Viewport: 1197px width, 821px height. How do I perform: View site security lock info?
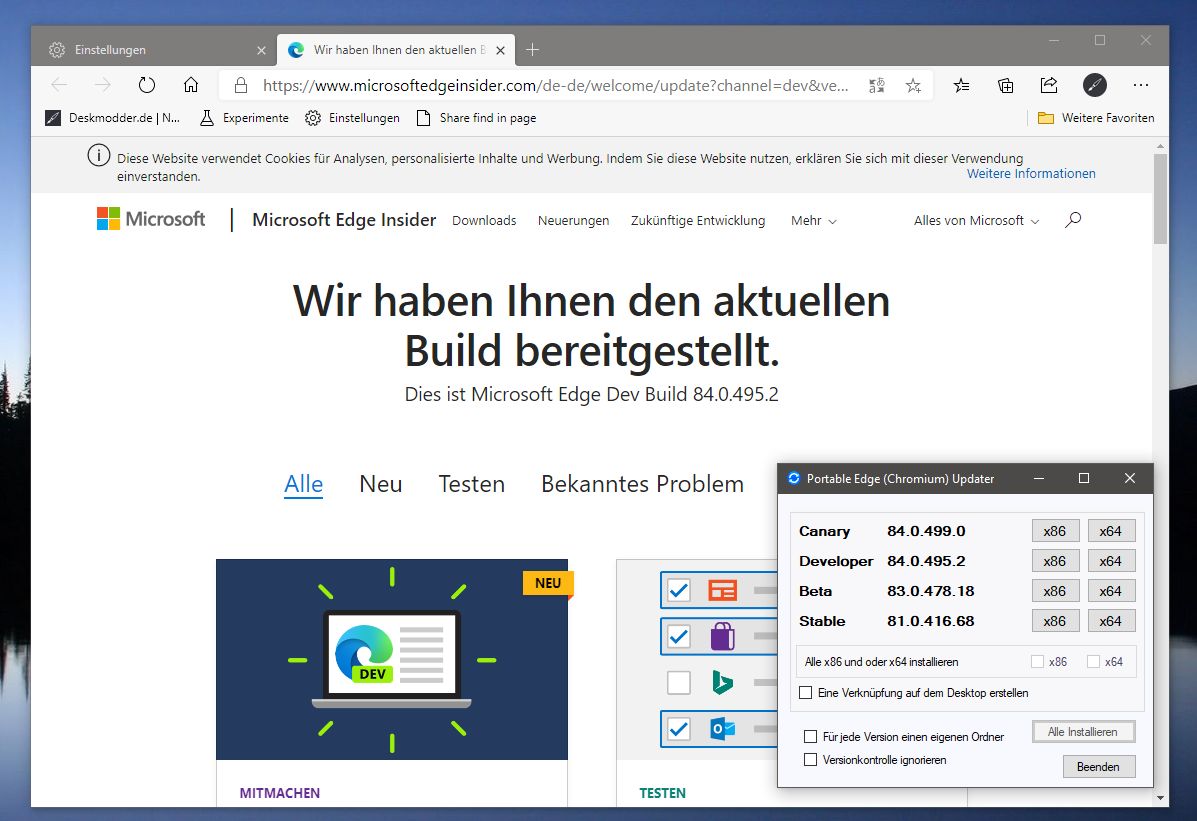[240, 86]
